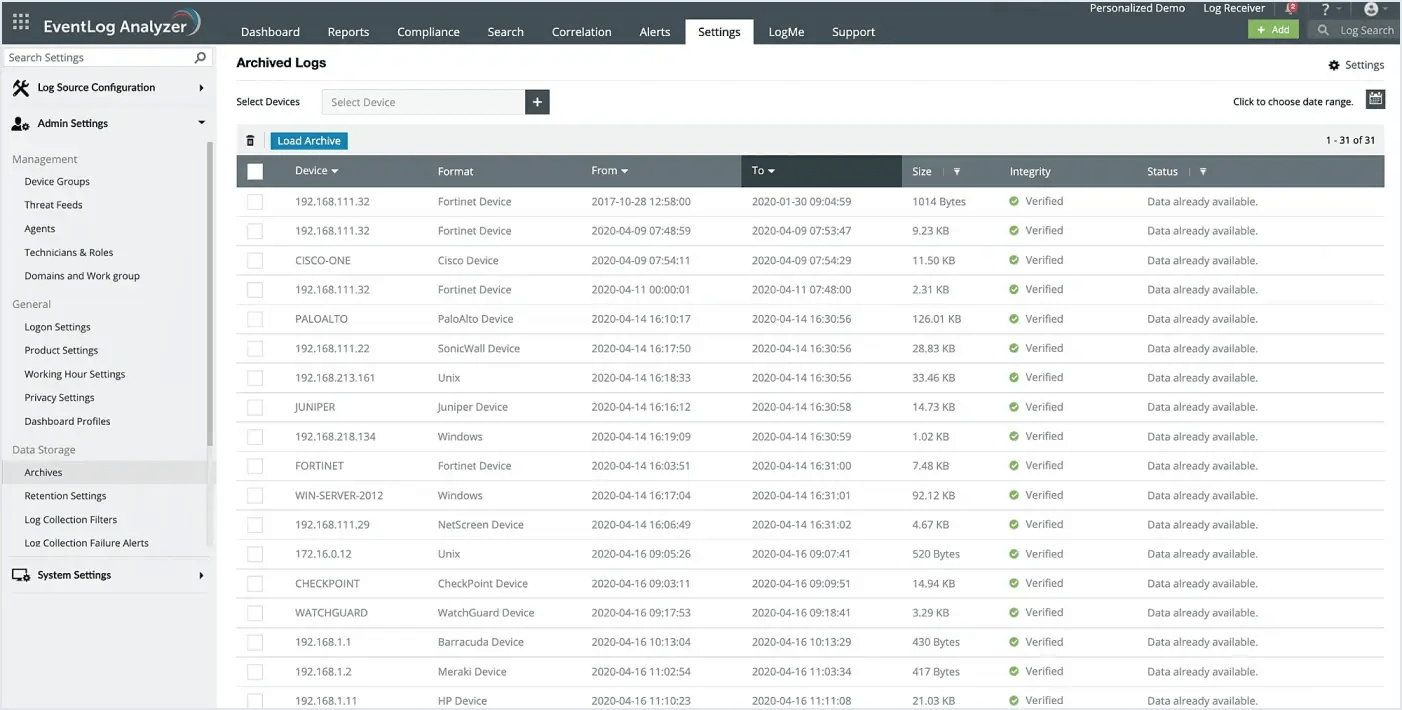
Task: Open Threat Feeds in sidebar
Action: tap(53, 205)
